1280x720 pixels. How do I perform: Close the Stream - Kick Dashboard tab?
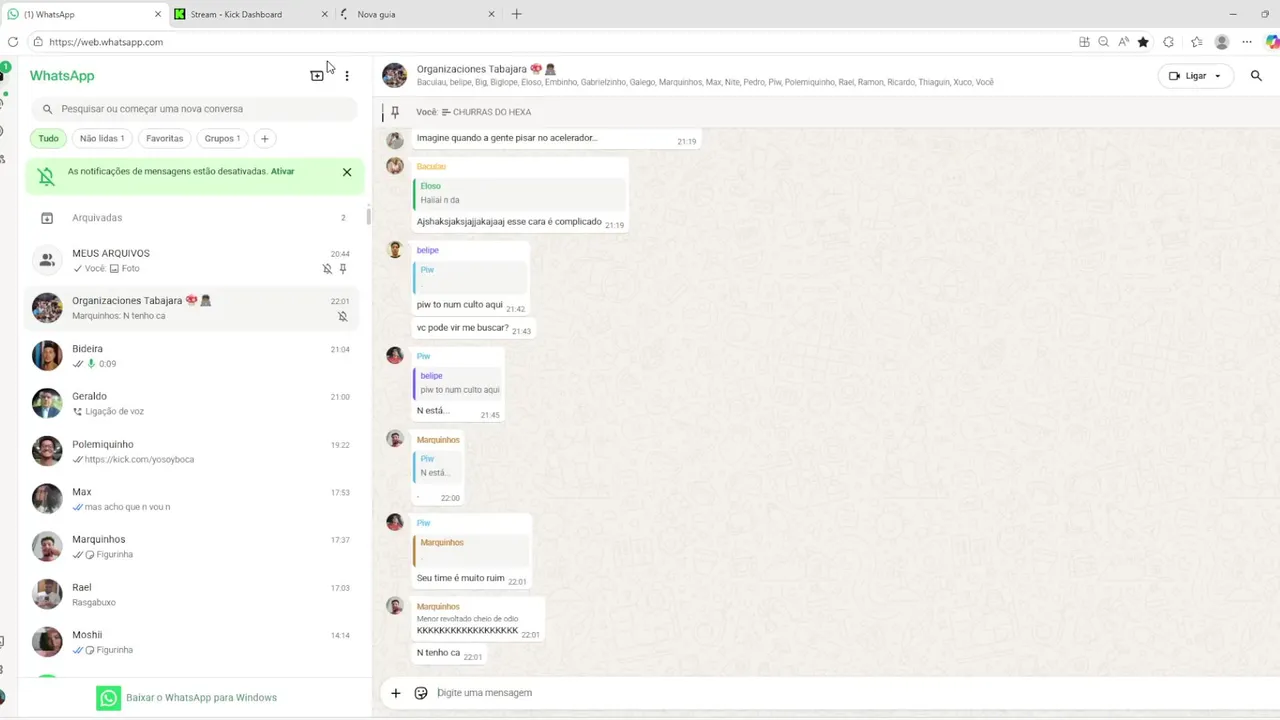325,14
